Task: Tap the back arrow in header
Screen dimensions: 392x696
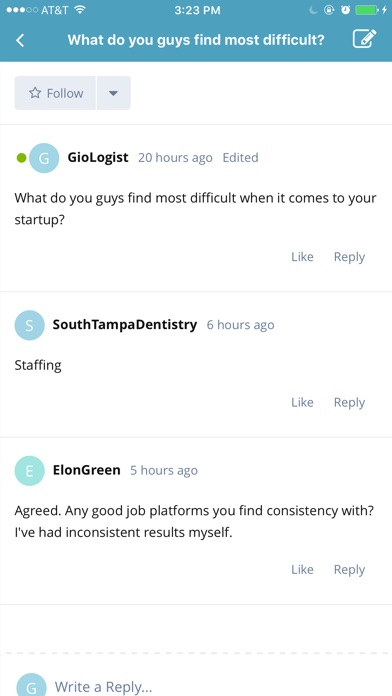Action: tap(20, 40)
